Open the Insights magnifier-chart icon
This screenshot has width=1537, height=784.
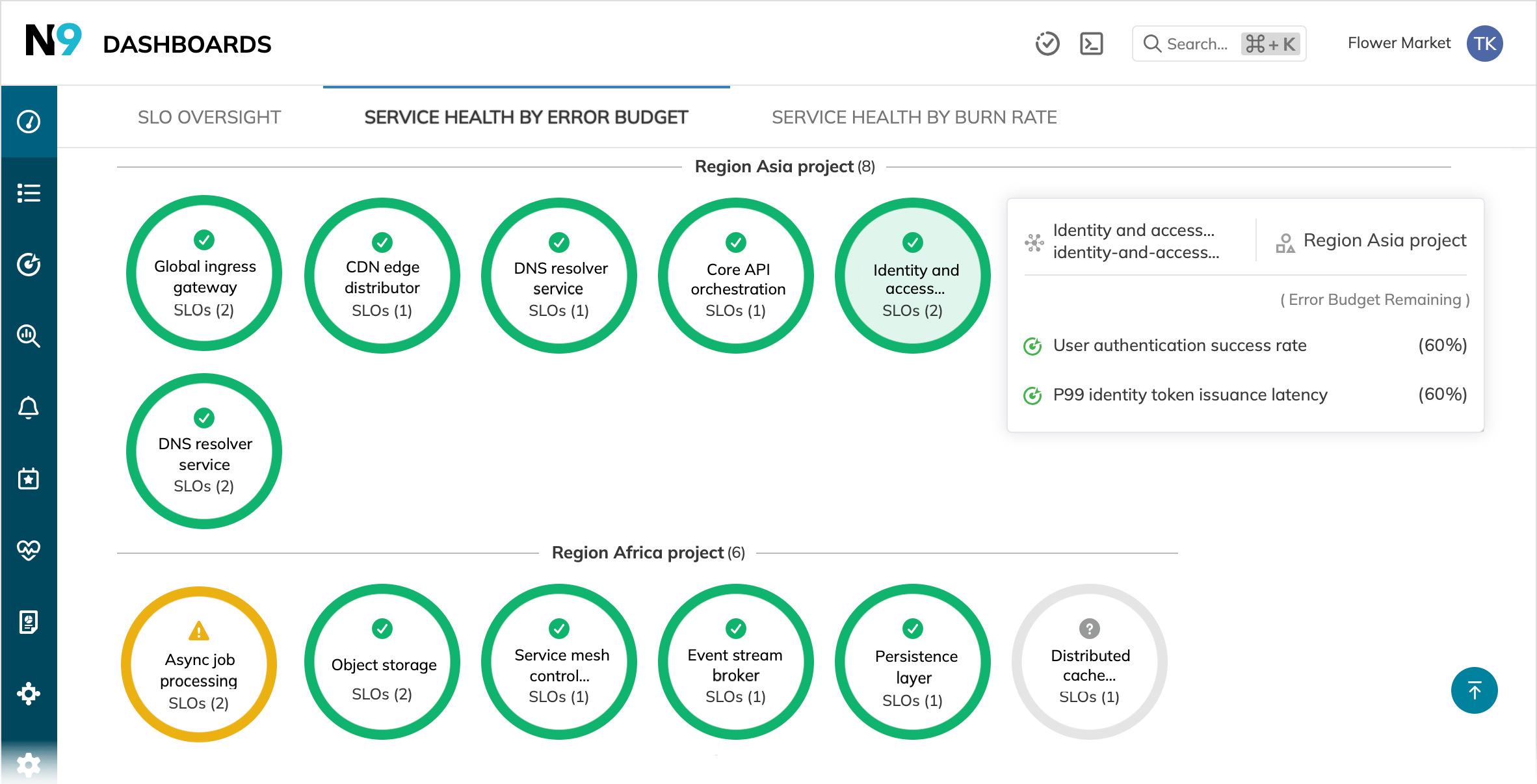[x=29, y=336]
